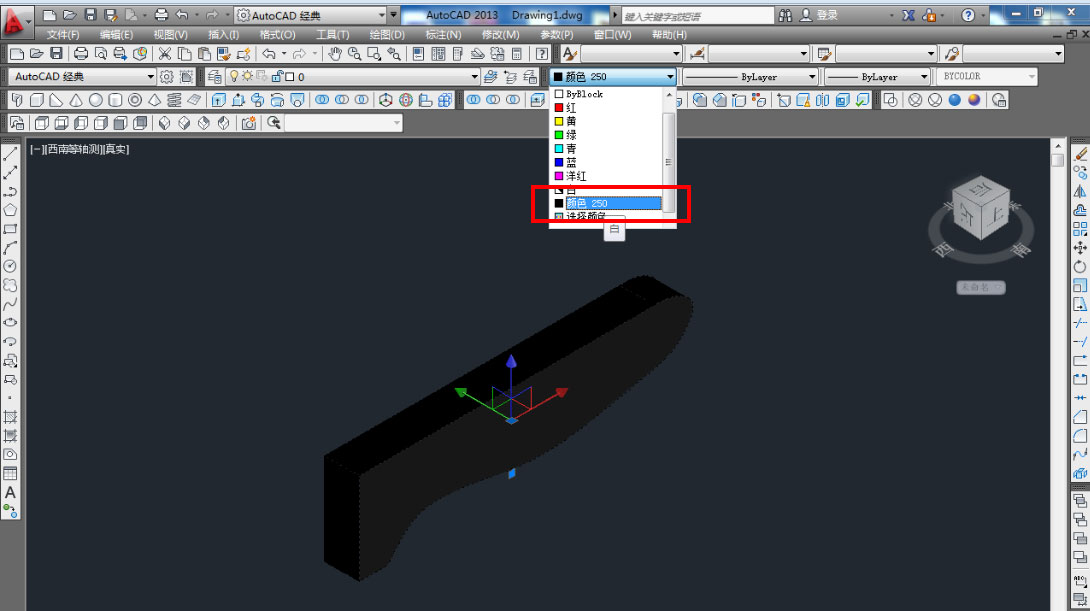Open the Layer Properties Manager icon
This screenshot has width=1090, height=611.
(x=214, y=77)
